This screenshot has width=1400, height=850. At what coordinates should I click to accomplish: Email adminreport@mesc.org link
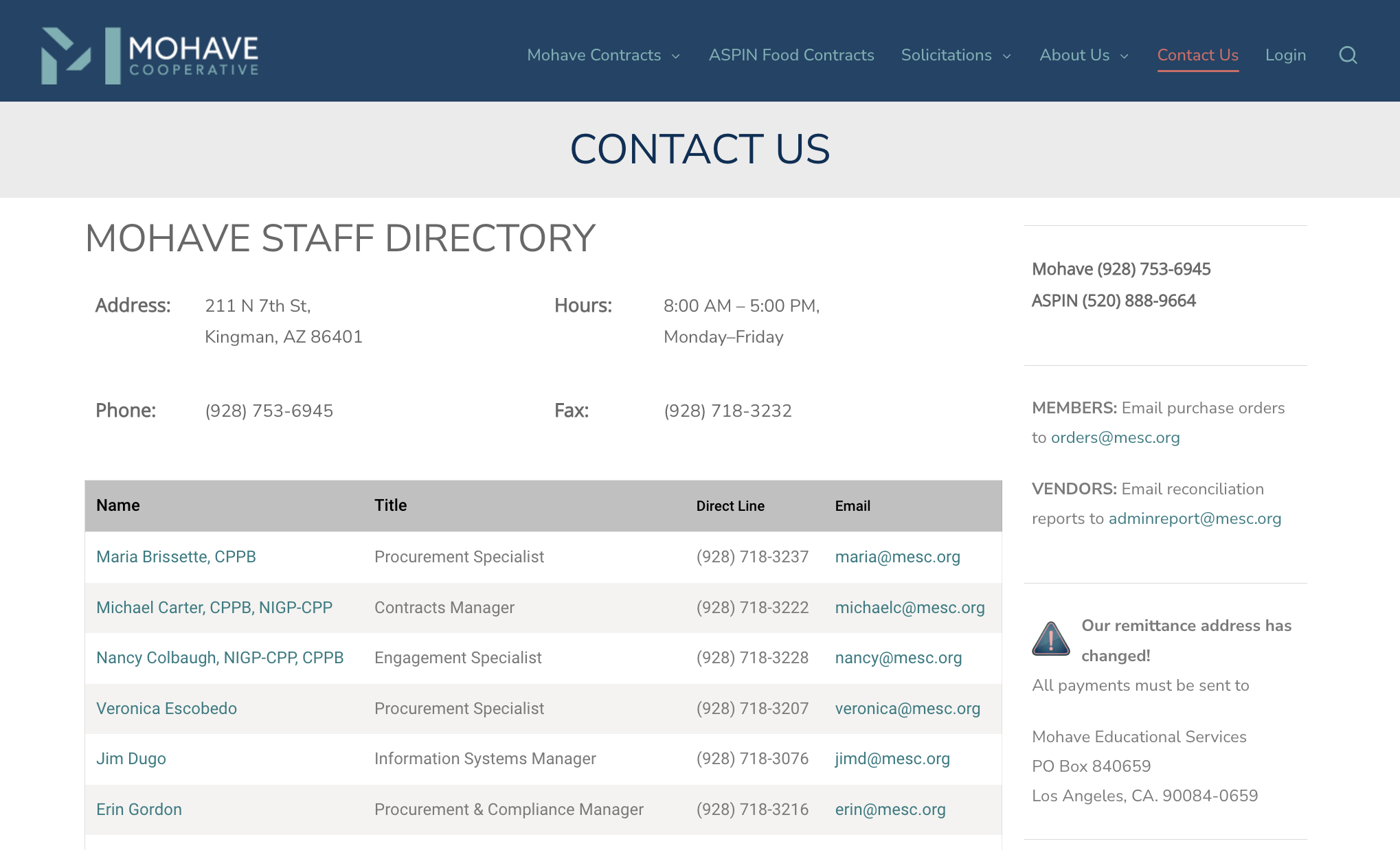point(1195,518)
